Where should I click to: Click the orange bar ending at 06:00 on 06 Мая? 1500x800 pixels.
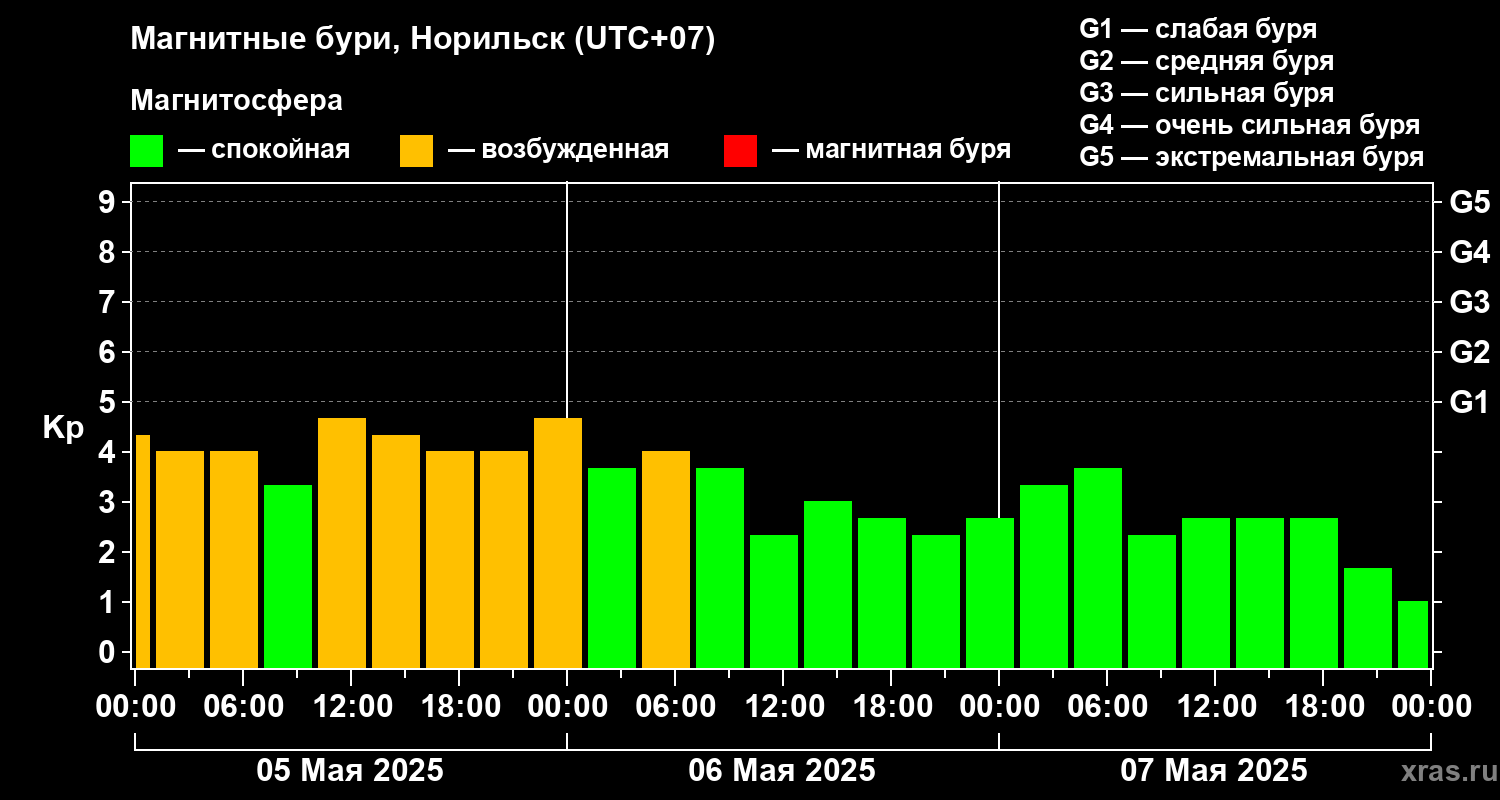coord(666,559)
